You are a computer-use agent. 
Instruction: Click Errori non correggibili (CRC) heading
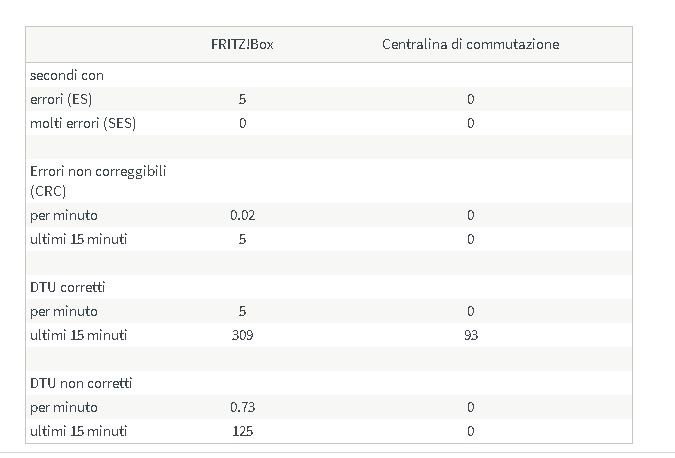tap(98, 181)
